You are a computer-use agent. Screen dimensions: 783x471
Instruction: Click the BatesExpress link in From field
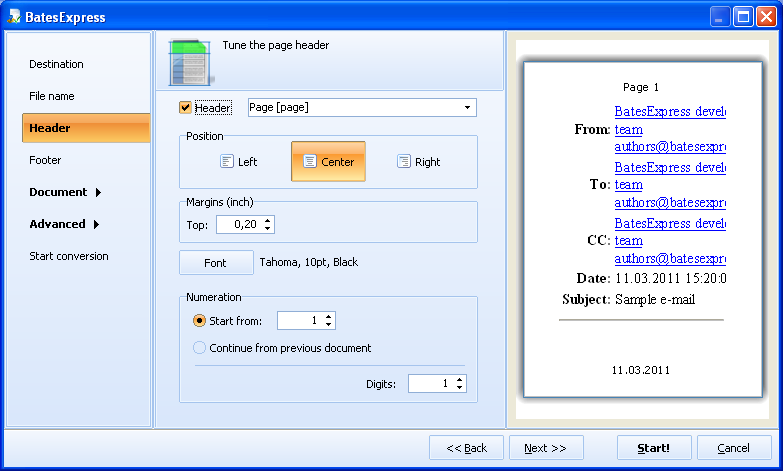coord(669,112)
